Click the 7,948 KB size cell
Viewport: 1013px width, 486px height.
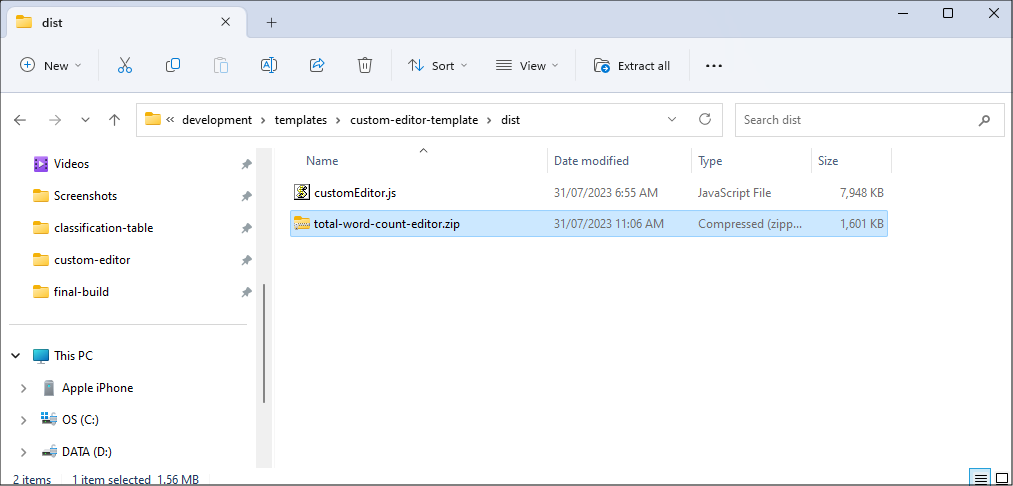861,193
